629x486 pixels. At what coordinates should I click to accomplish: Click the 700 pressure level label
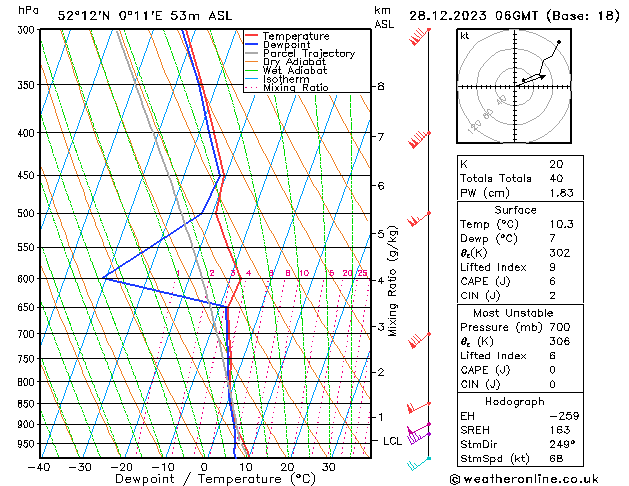(x=28, y=334)
